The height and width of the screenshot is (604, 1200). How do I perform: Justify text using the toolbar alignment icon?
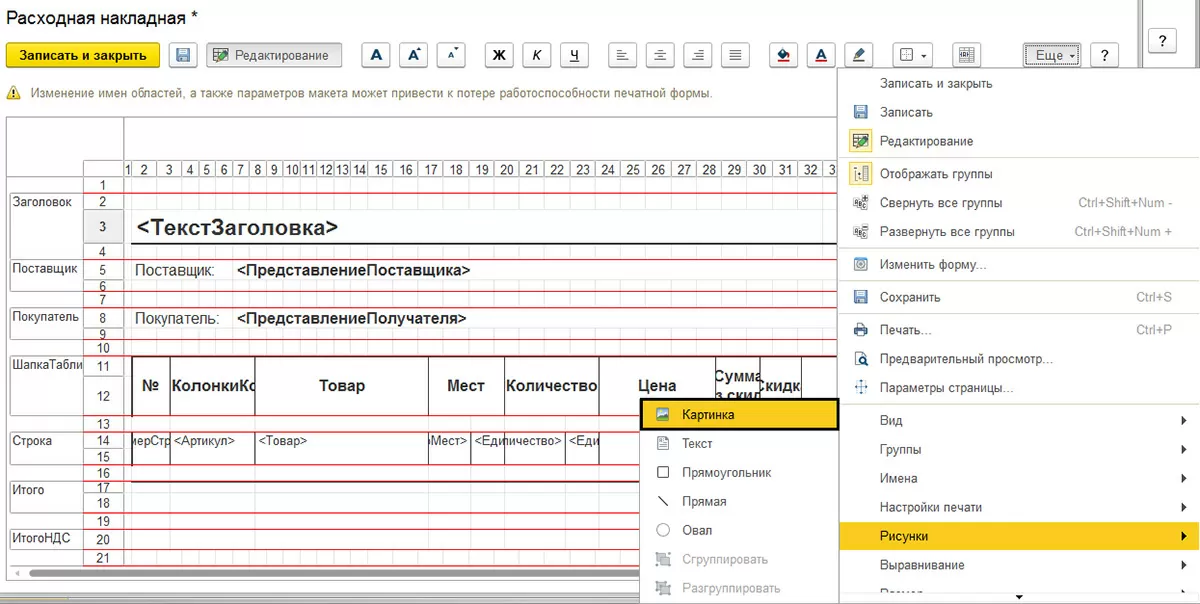[x=735, y=55]
